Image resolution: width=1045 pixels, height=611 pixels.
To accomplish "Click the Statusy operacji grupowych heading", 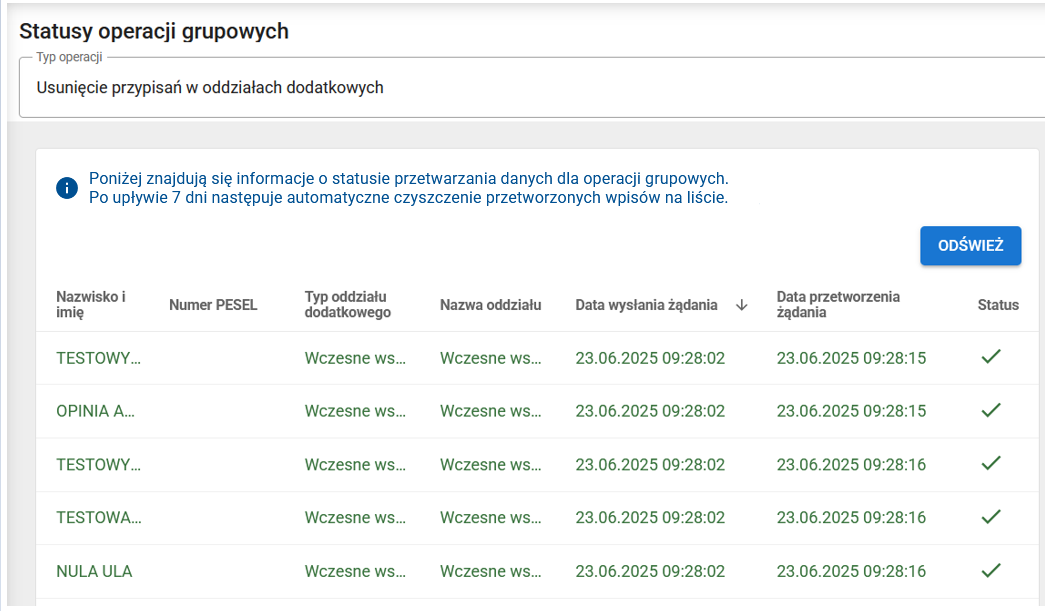I will [x=153, y=31].
